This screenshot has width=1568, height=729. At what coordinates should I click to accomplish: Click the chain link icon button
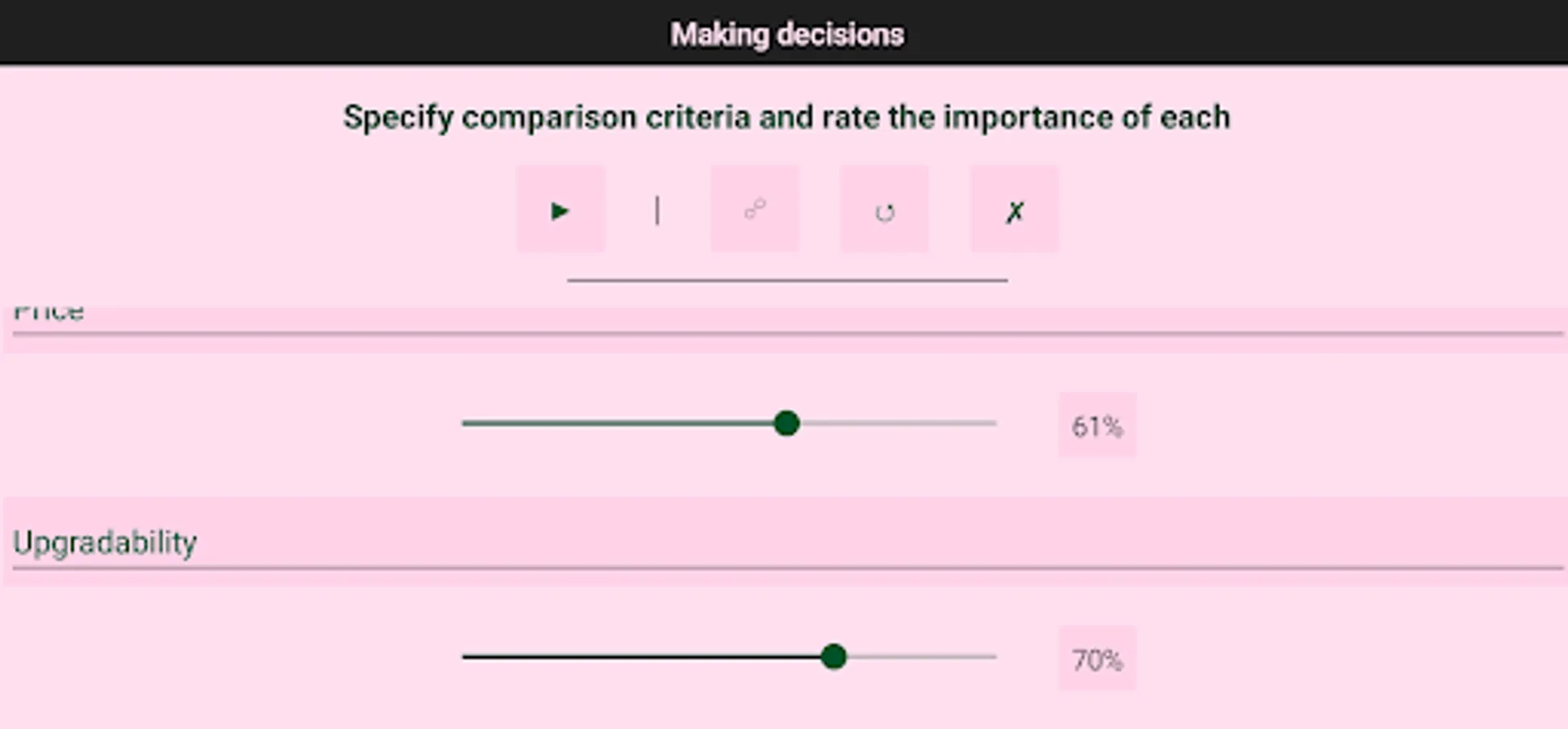click(755, 210)
